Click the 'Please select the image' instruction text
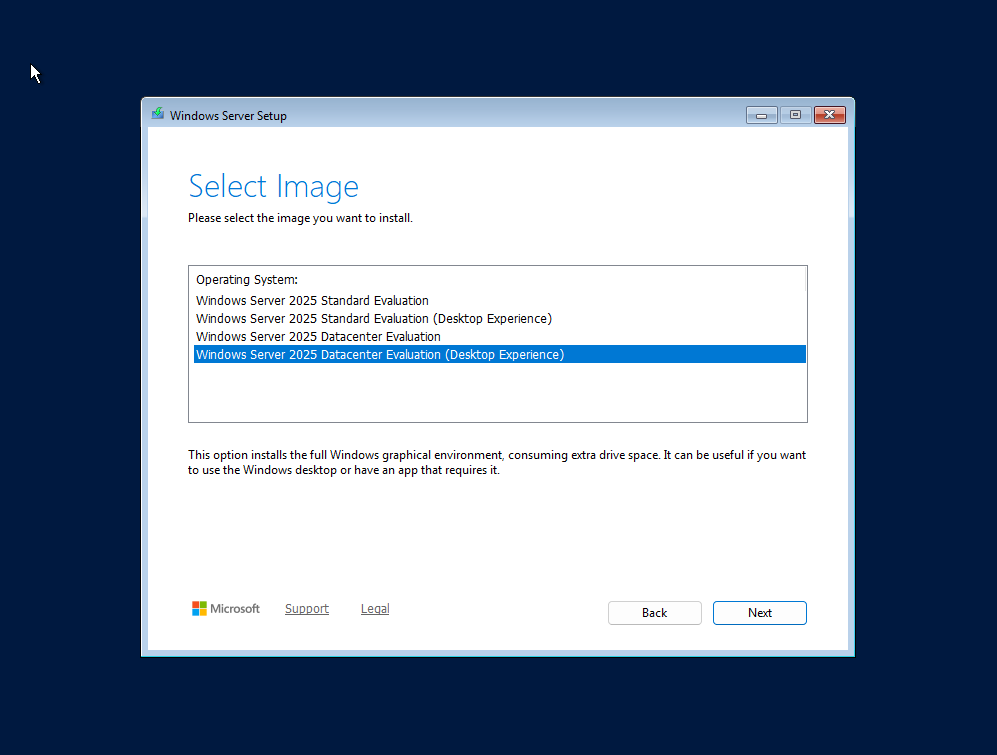This screenshot has width=997, height=755. pyautogui.click(x=300, y=218)
